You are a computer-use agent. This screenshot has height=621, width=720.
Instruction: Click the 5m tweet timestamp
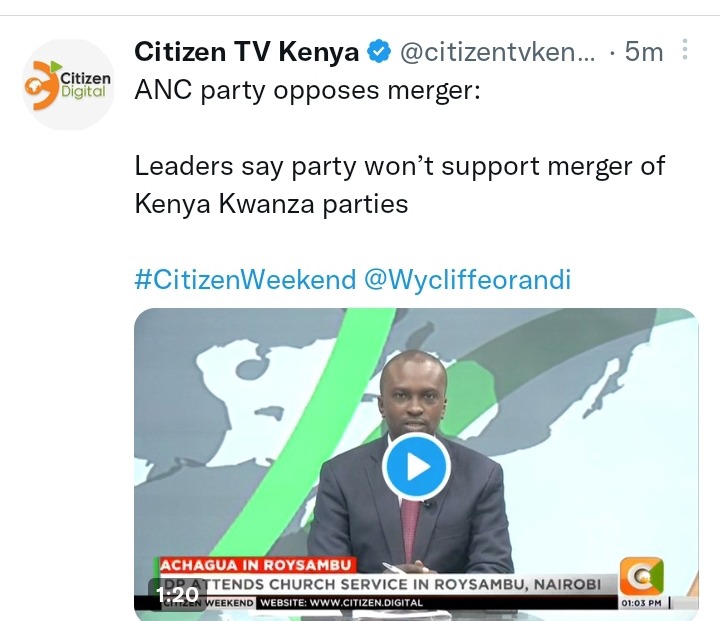pos(644,51)
